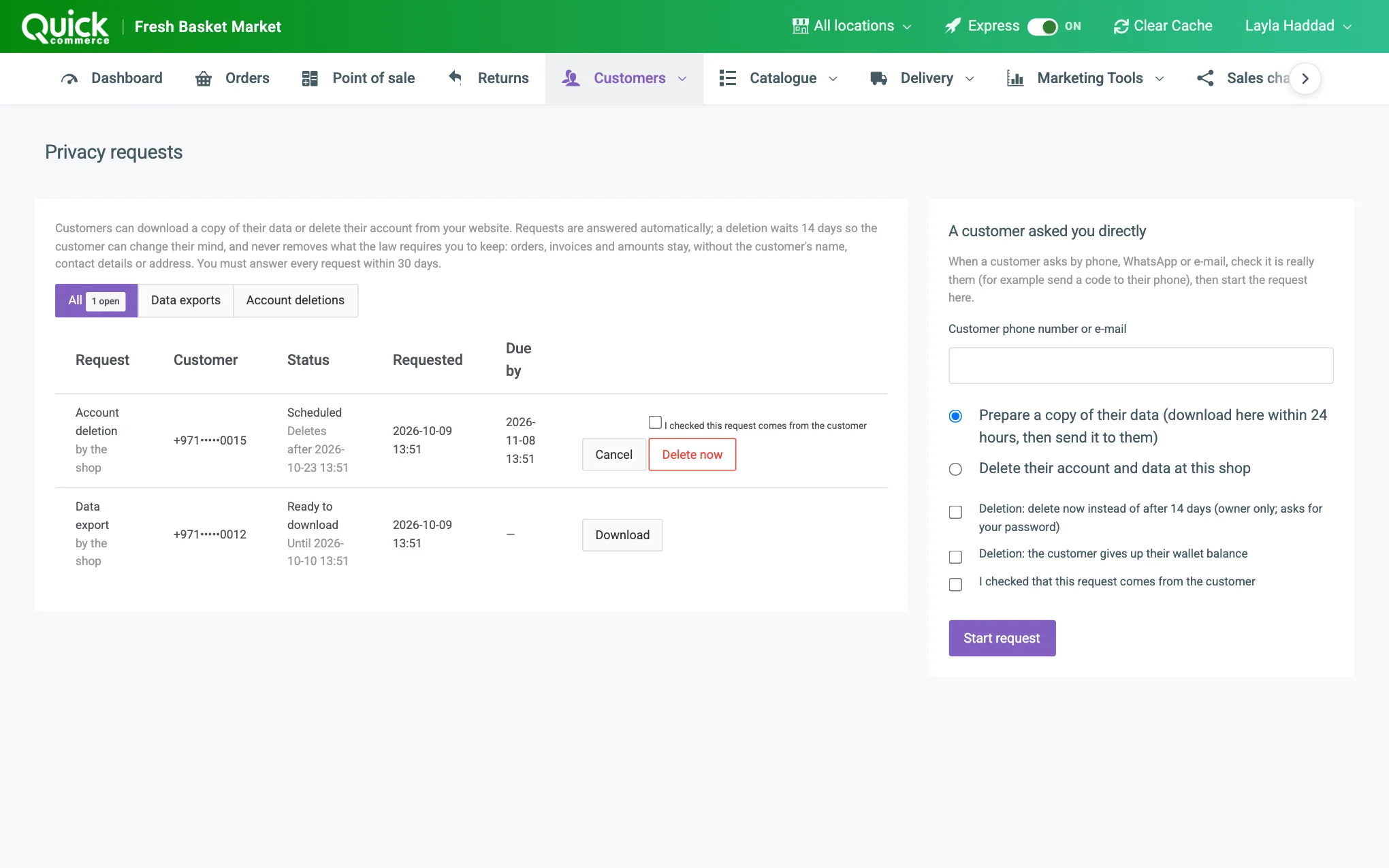Open the Layla Haddad user menu
Image resolution: width=1389 pixels, height=868 pixels.
[x=1298, y=26]
